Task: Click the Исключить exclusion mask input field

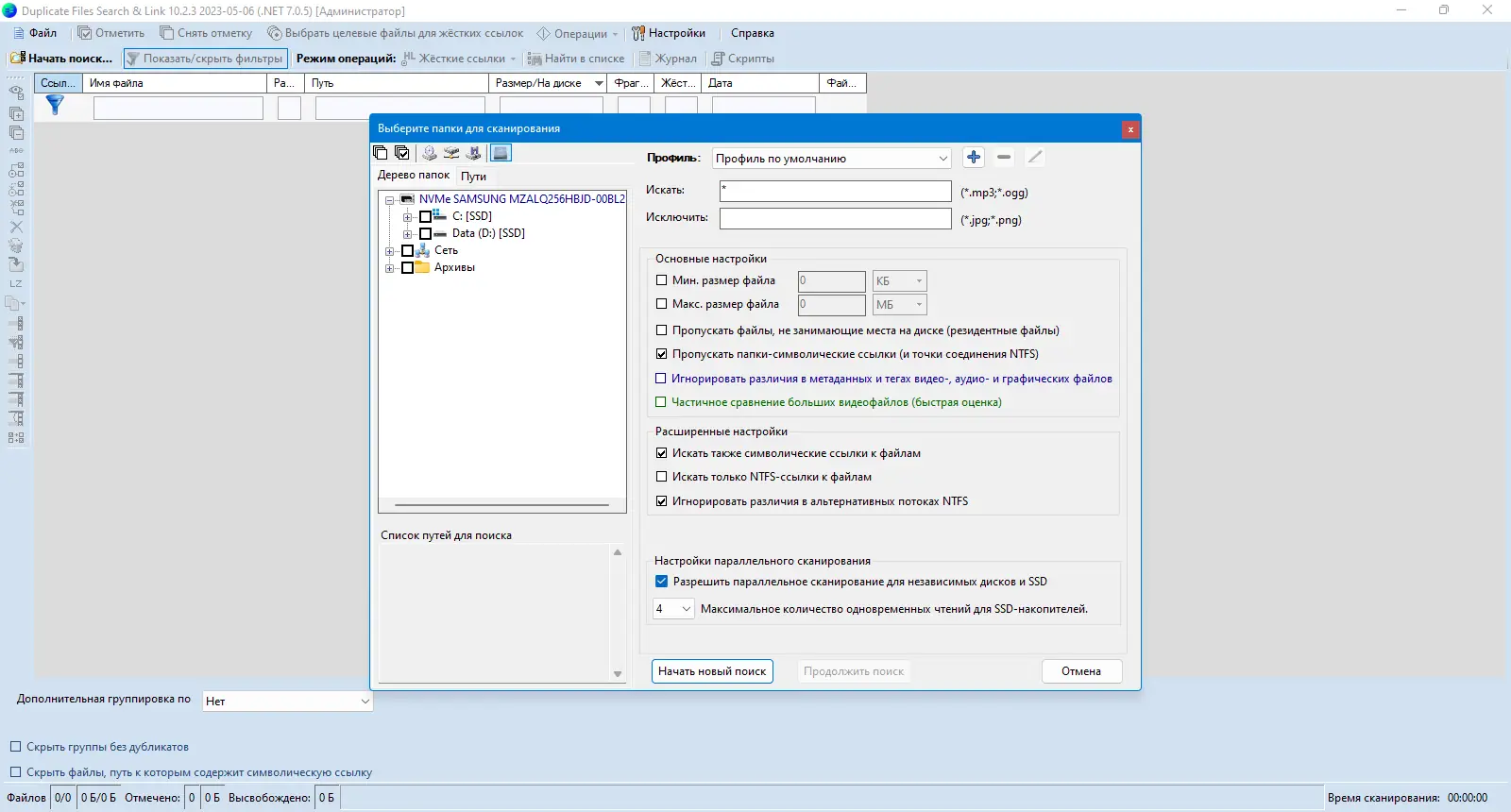Action: (836, 218)
